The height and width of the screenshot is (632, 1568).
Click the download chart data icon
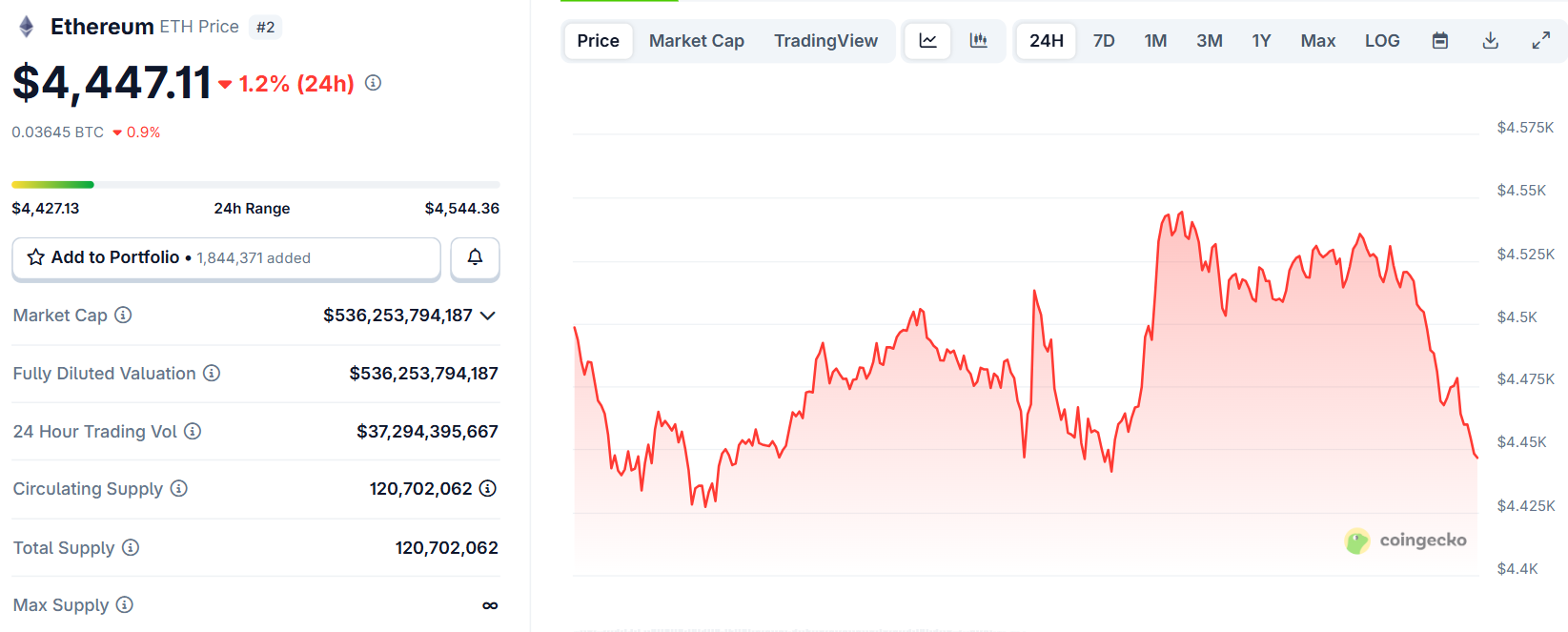tap(1491, 41)
